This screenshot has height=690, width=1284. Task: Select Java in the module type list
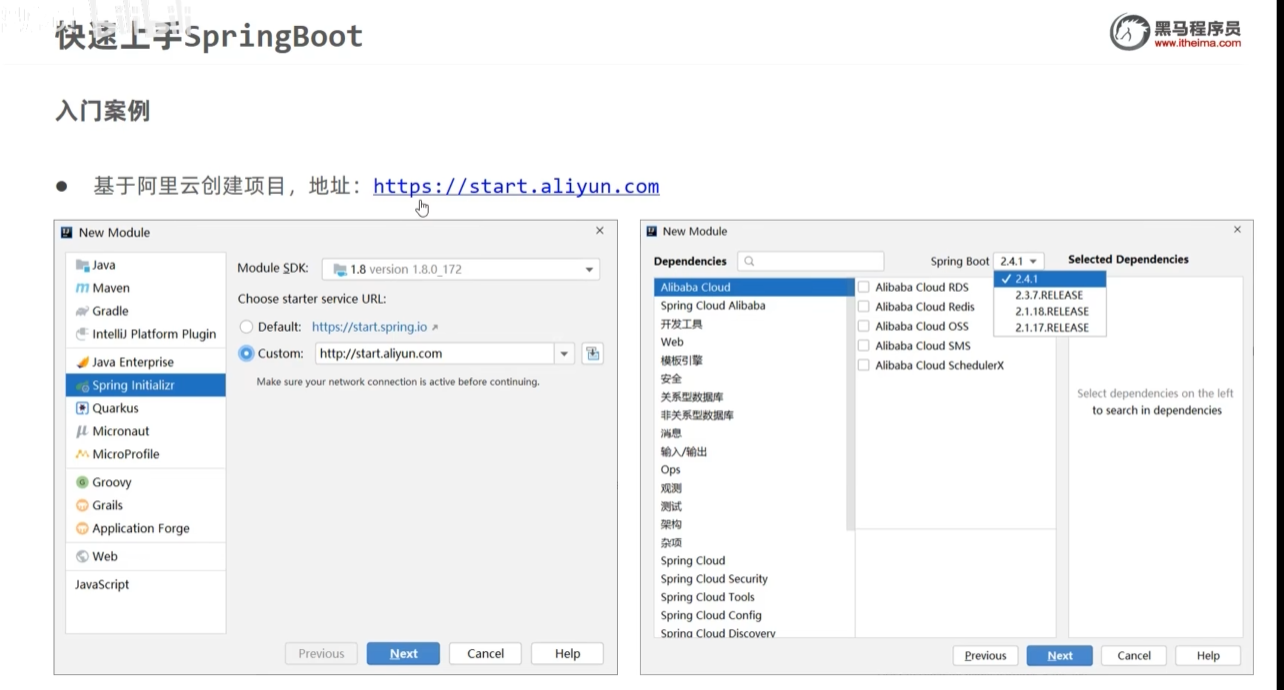pos(146,265)
